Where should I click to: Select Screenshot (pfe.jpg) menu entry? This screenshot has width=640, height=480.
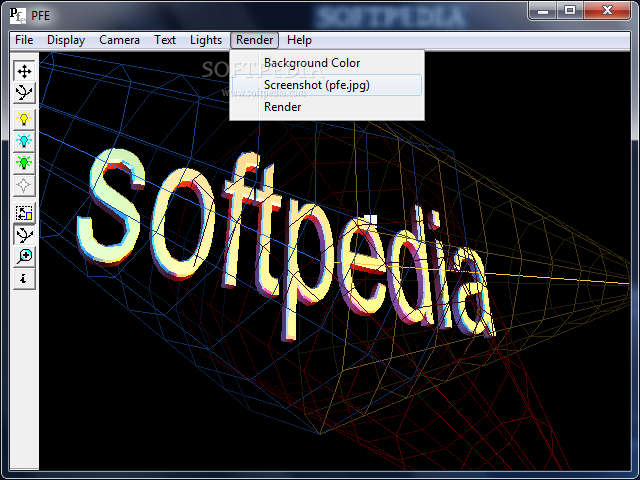[327, 85]
